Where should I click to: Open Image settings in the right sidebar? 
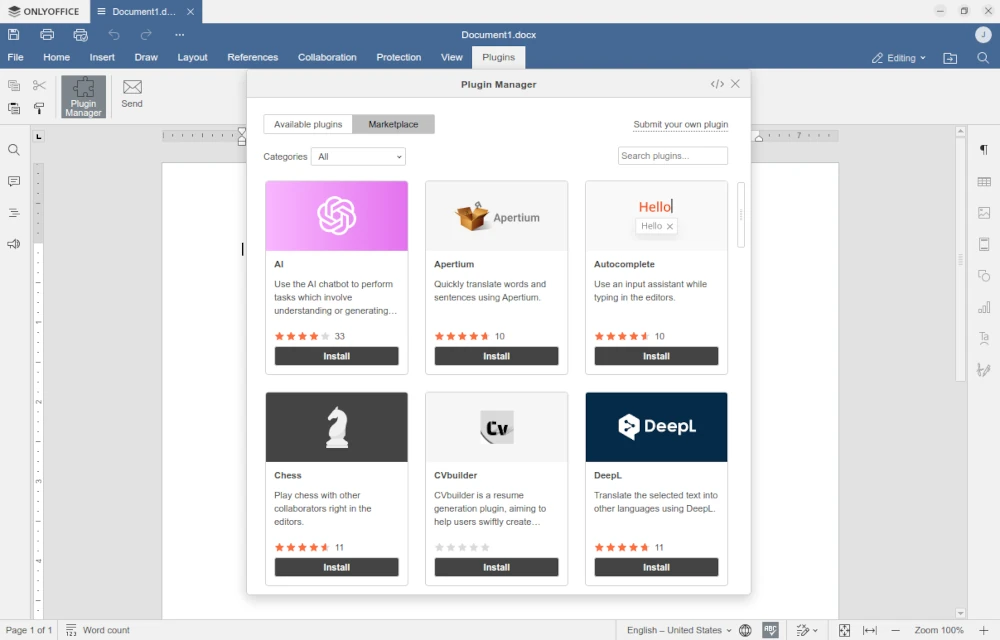click(984, 212)
